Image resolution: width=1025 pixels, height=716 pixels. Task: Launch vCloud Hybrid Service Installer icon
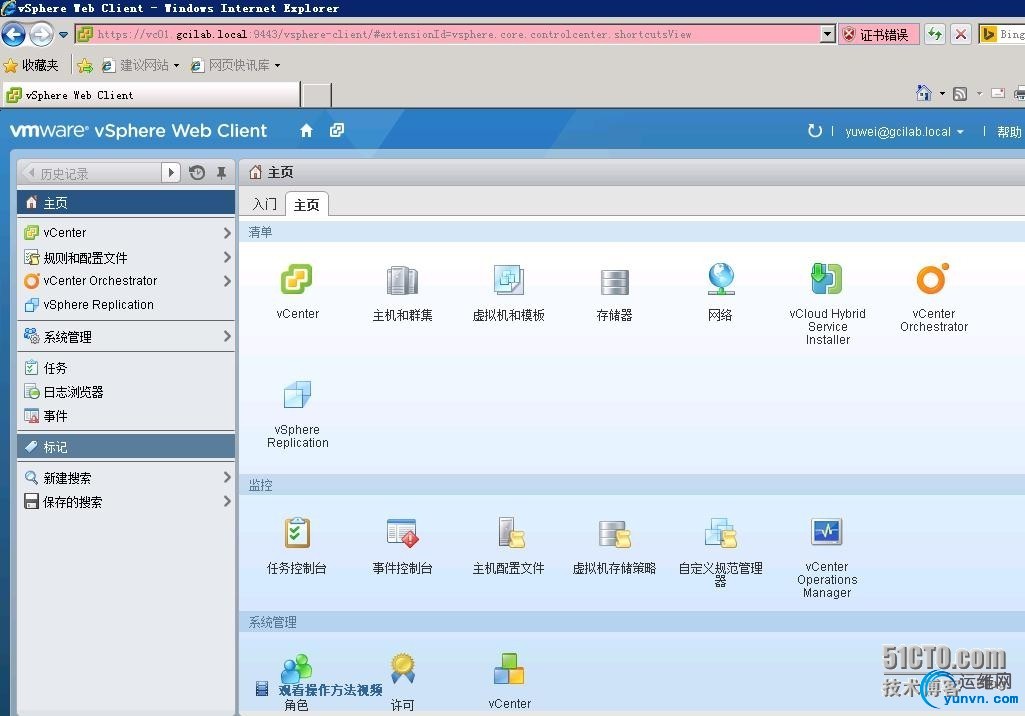[x=827, y=279]
